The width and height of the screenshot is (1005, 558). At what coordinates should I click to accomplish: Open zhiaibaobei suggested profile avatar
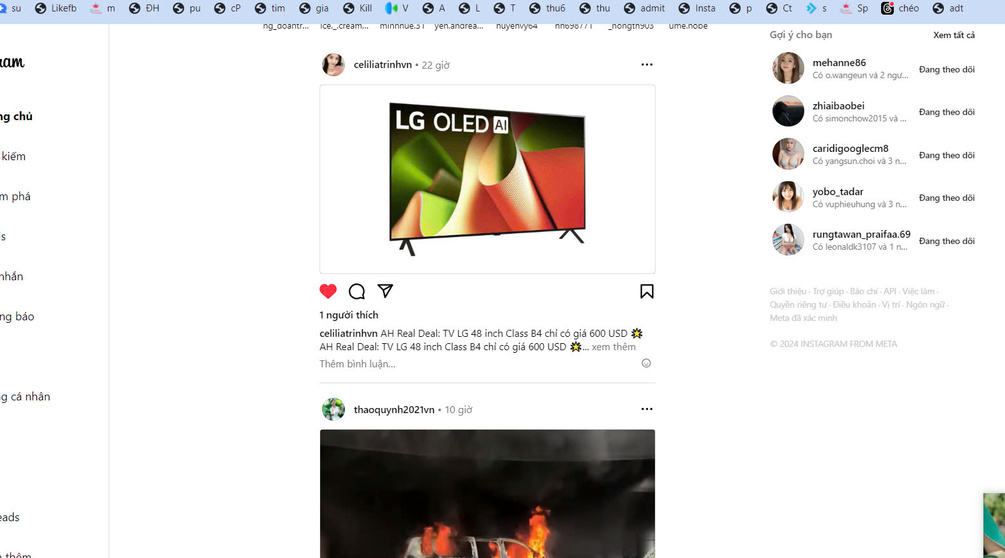tap(788, 111)
